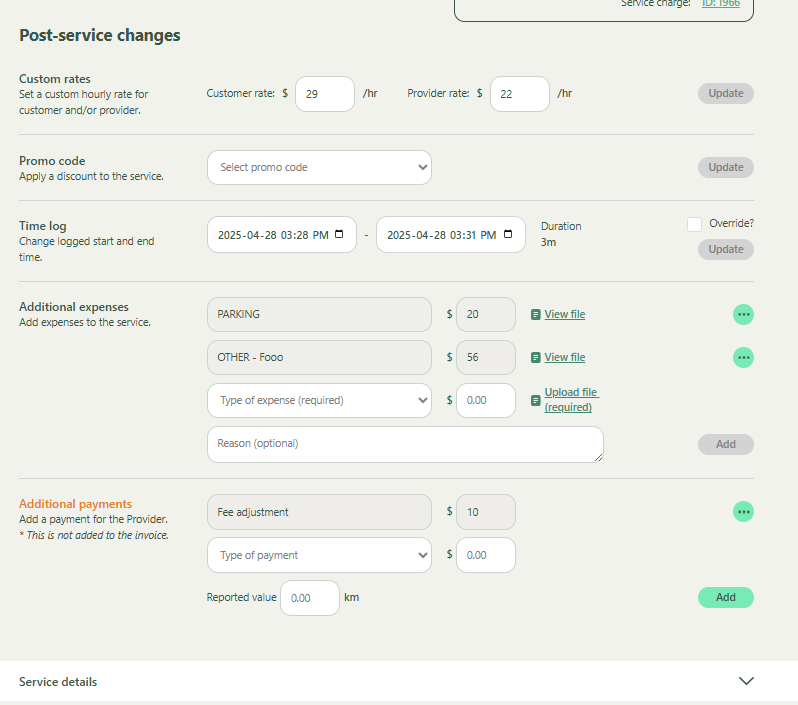Click calendar icon in end time field
The width and height of the screenshot is (798, 705).
(x=508, y=235)
